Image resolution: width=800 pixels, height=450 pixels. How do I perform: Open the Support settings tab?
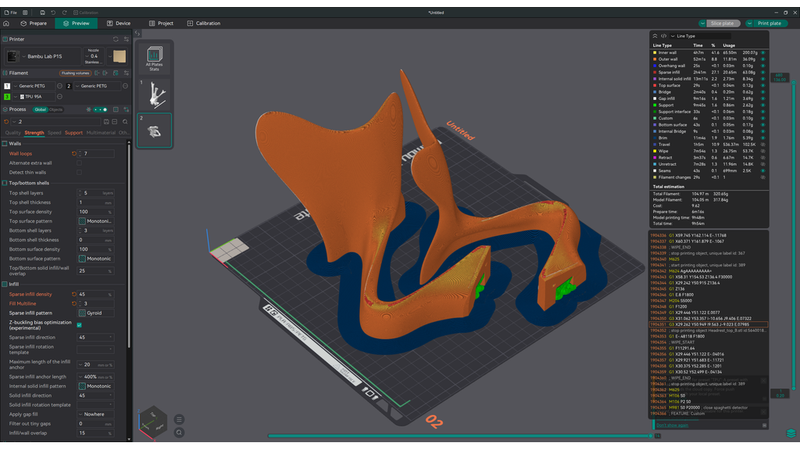click(73, 133)
